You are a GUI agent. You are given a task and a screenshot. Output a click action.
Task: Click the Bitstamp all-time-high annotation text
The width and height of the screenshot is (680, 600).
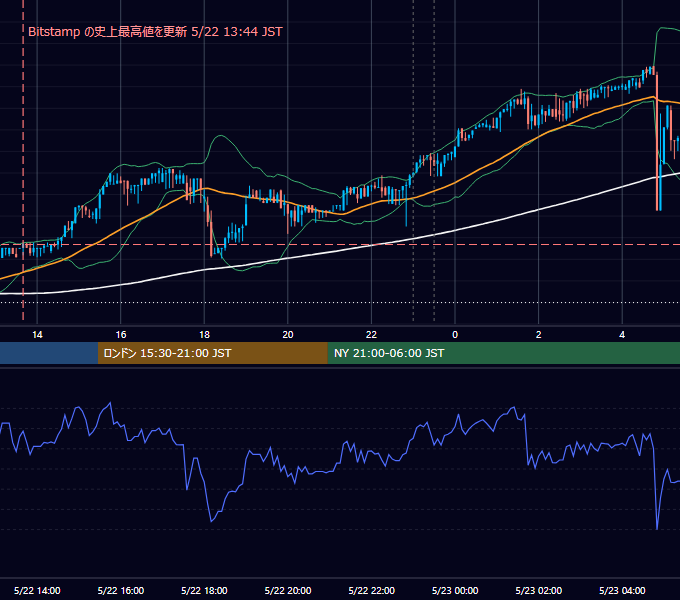tap(155, 32)
